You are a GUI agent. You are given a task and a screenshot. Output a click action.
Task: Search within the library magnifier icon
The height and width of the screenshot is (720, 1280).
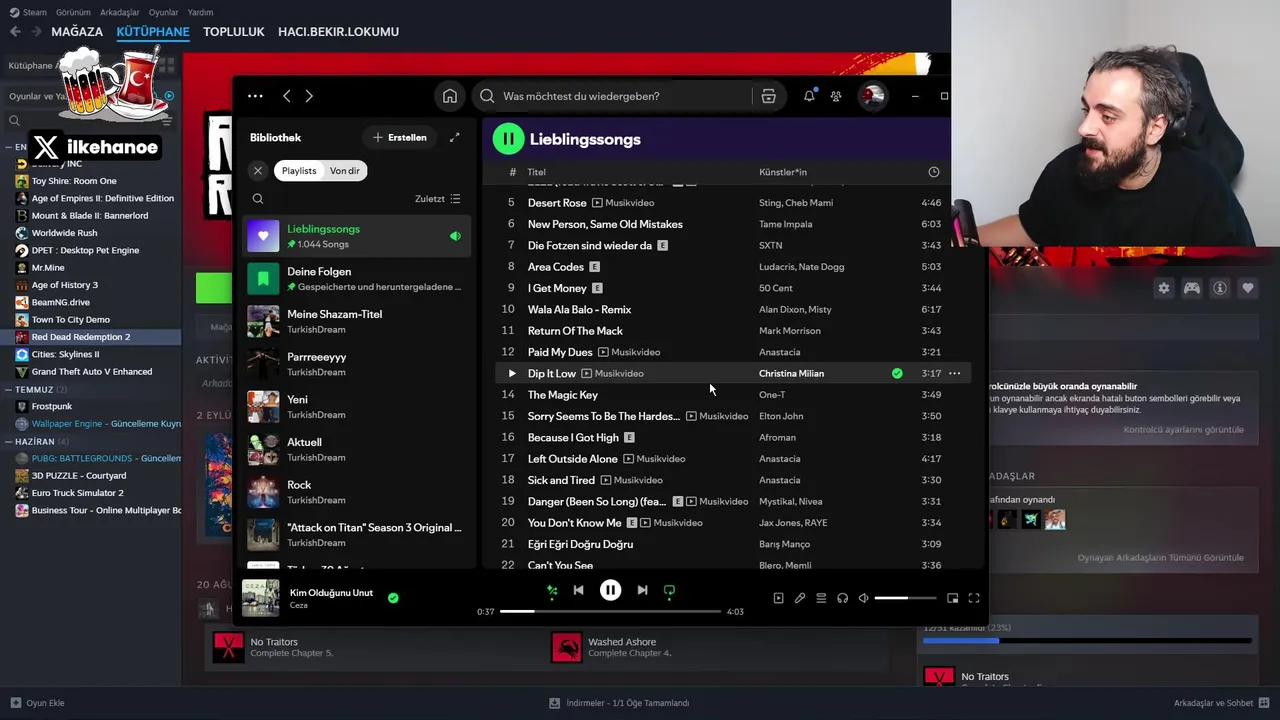coord(258,199)
